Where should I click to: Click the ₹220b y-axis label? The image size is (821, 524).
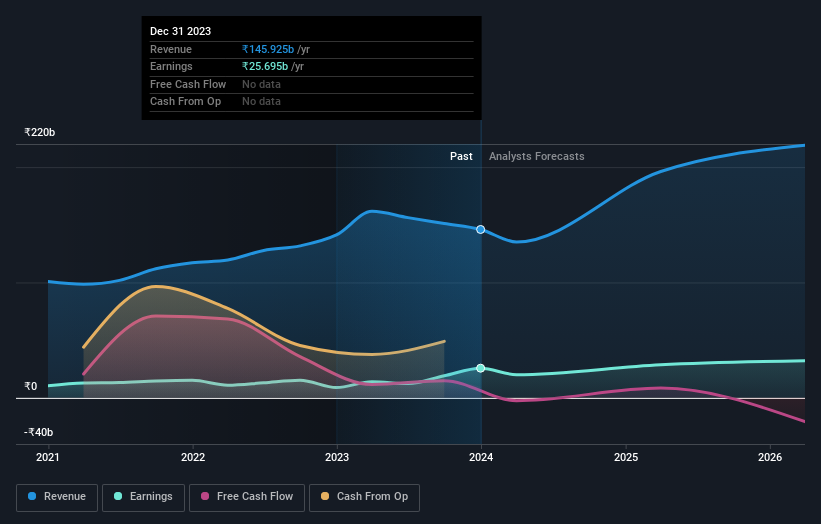pos(39,132)
